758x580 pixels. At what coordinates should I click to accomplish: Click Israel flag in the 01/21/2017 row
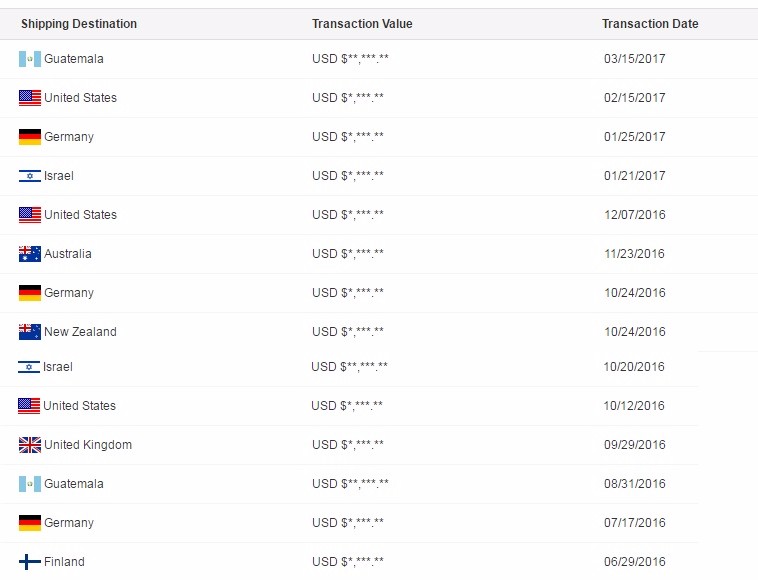coord(30,176)
